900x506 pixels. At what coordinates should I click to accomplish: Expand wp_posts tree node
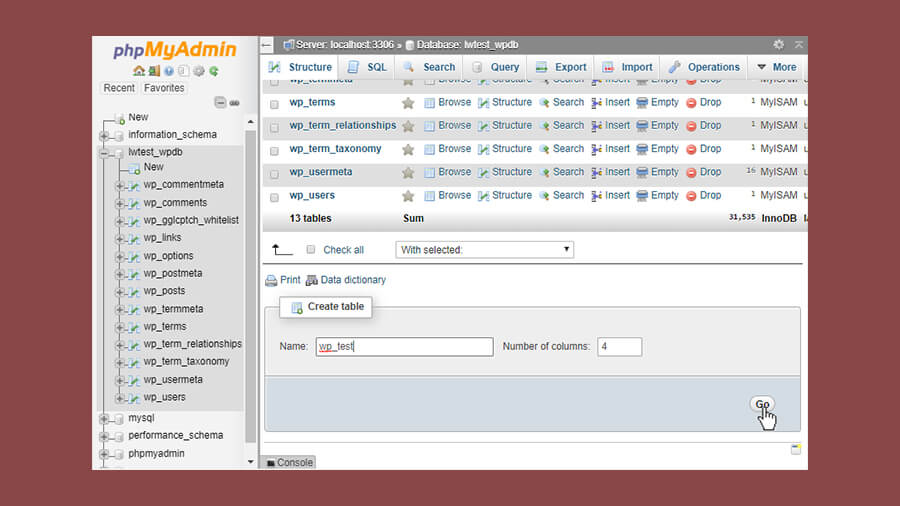pos(119,292)
